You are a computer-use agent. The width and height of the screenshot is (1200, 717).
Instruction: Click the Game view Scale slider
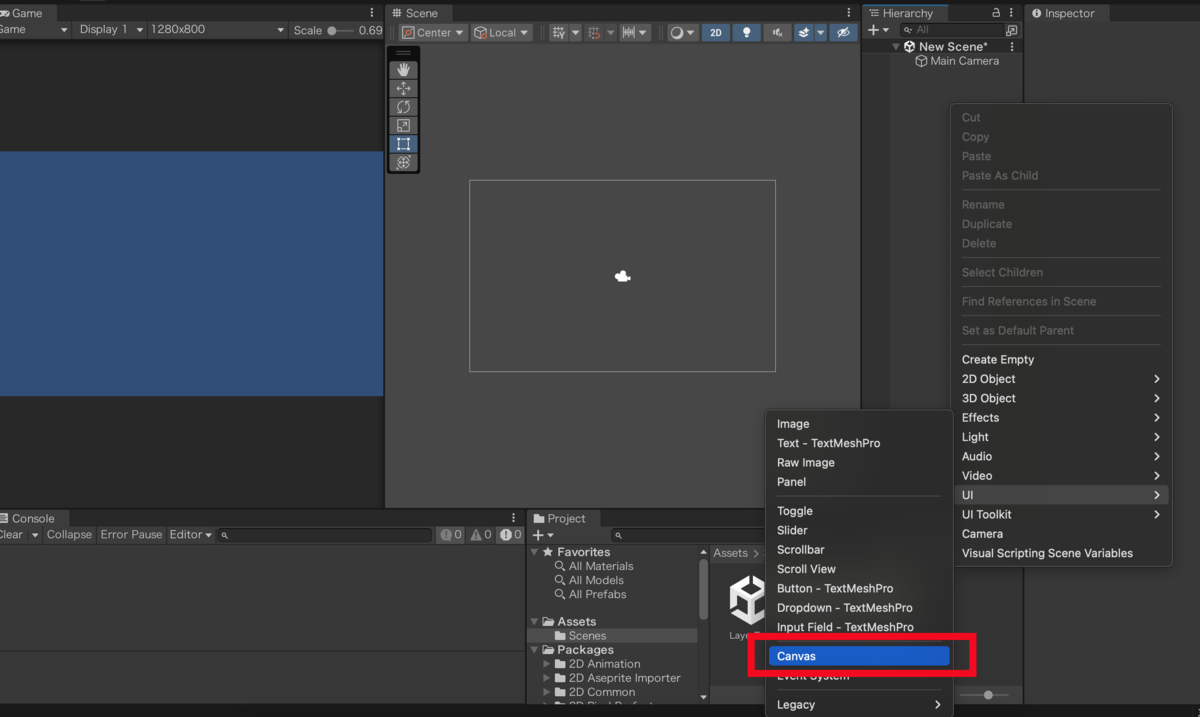point(340,30)
